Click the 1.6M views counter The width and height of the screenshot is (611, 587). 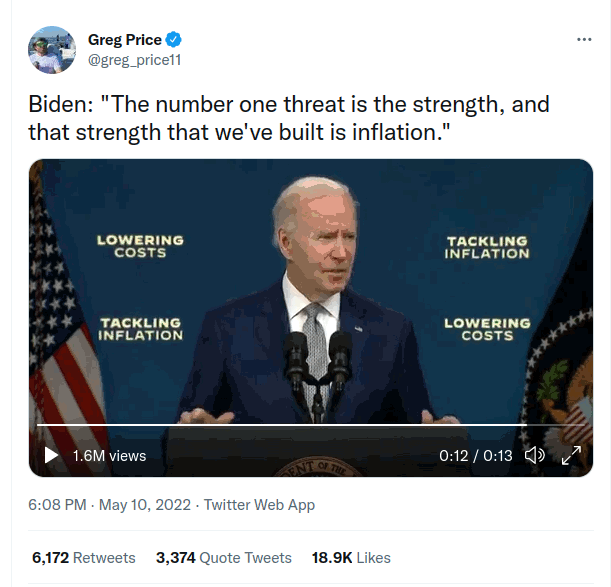pyautogui.click(x=109, y=456)
